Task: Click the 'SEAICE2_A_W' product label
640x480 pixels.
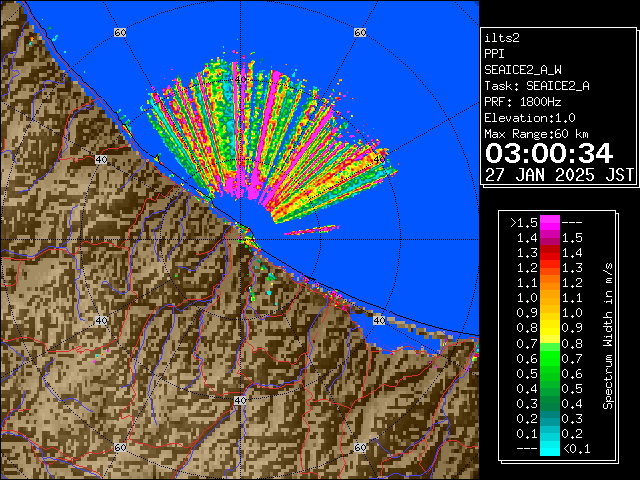Action: tap(523, 70)
